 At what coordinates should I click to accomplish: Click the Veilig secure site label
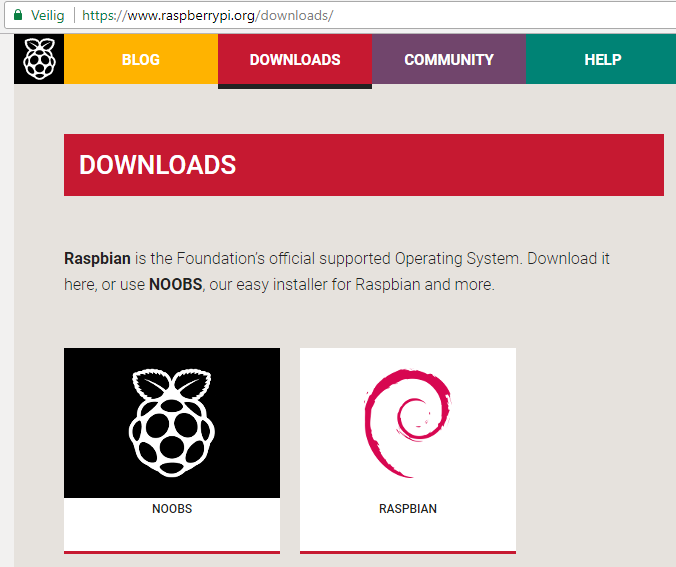[47, 16]
